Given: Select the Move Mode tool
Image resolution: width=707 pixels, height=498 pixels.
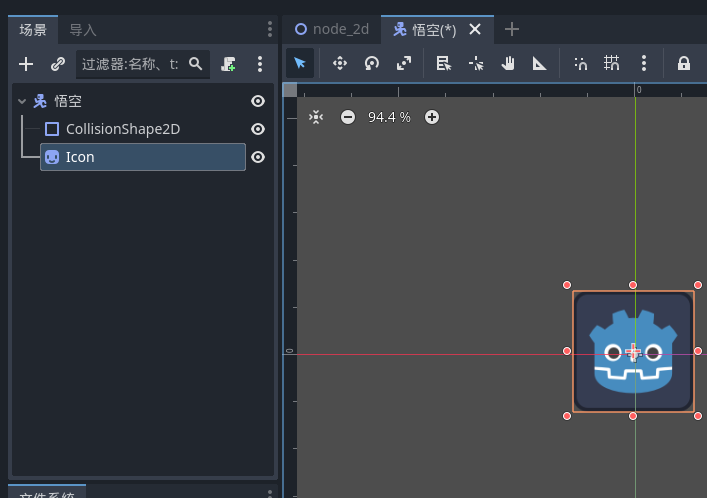Looking at the screenshot, I should 339,63.
